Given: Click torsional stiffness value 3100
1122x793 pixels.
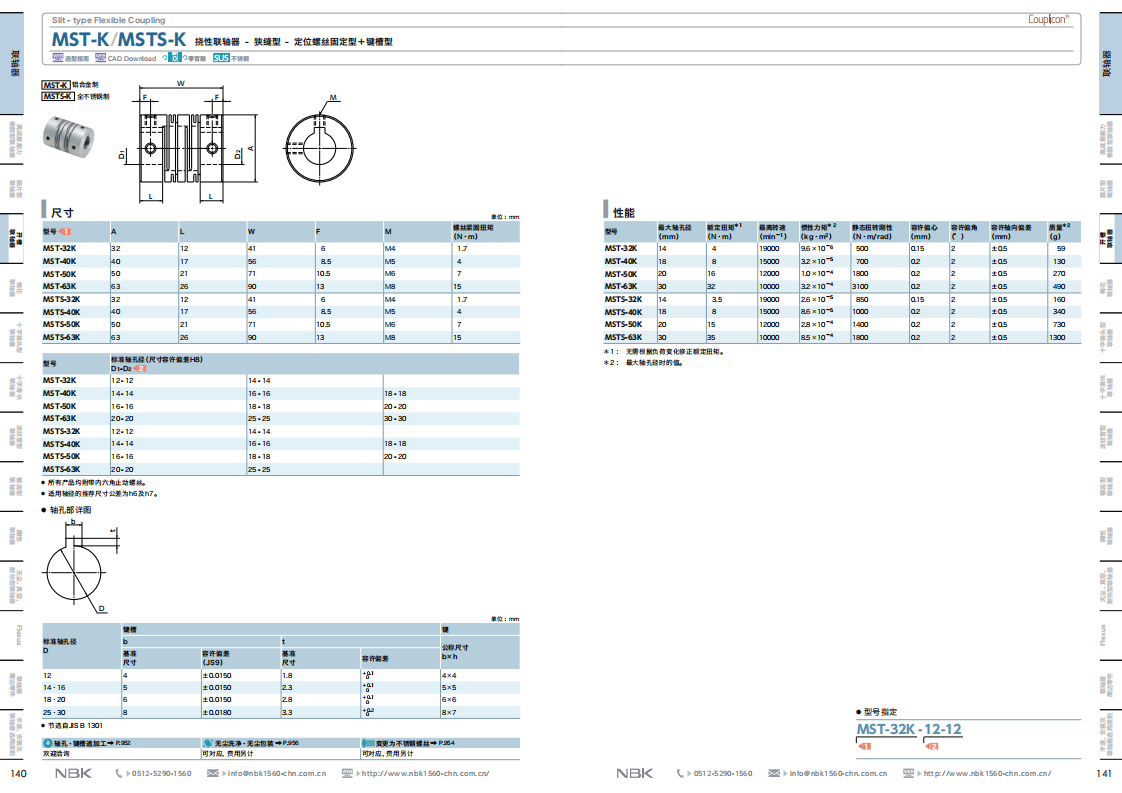Looking at the screenshot, I should [860, 286].
